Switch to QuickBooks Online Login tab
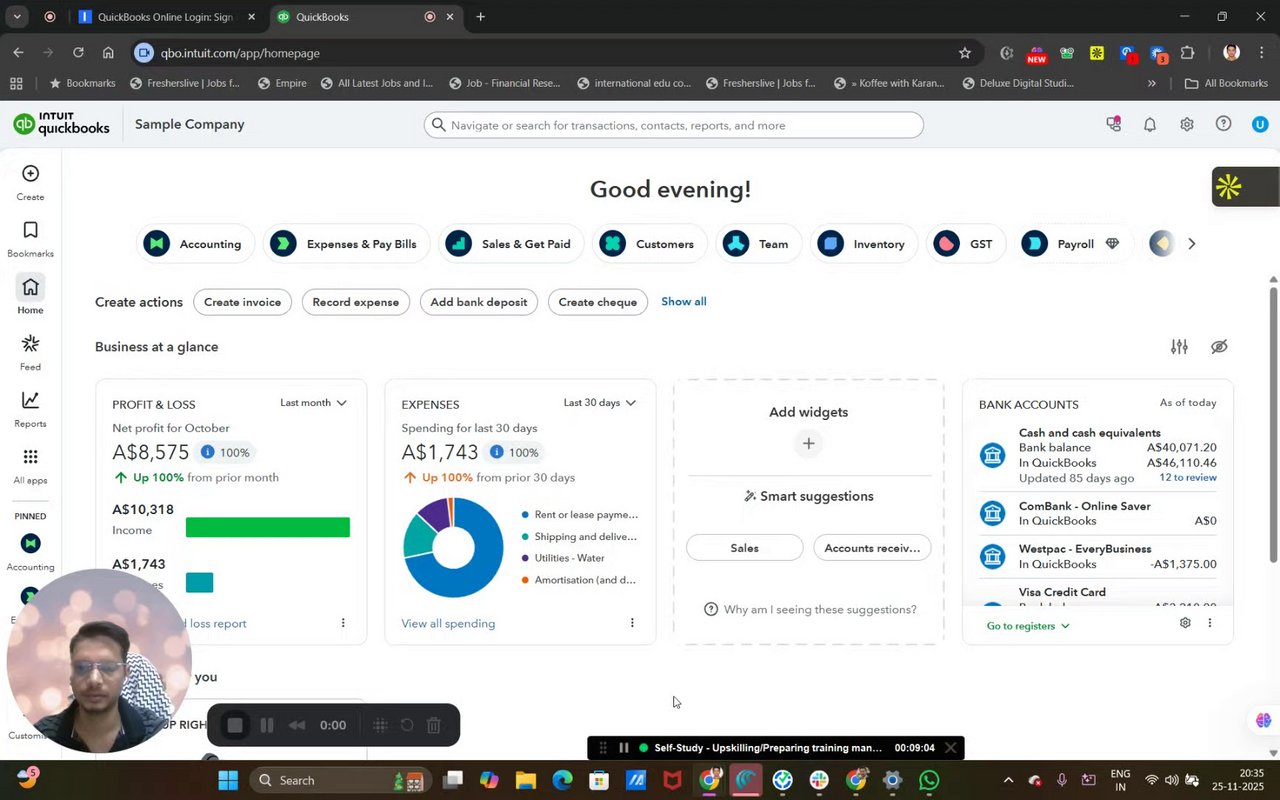The image size is (1280, 800). [166, 17]
